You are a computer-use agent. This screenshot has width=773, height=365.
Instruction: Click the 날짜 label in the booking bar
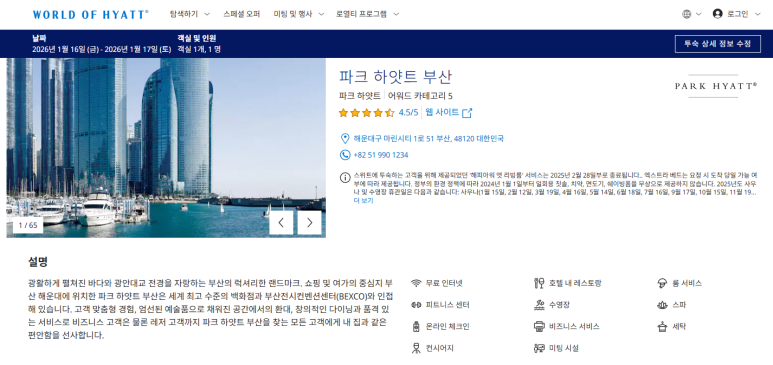point(39,38)
